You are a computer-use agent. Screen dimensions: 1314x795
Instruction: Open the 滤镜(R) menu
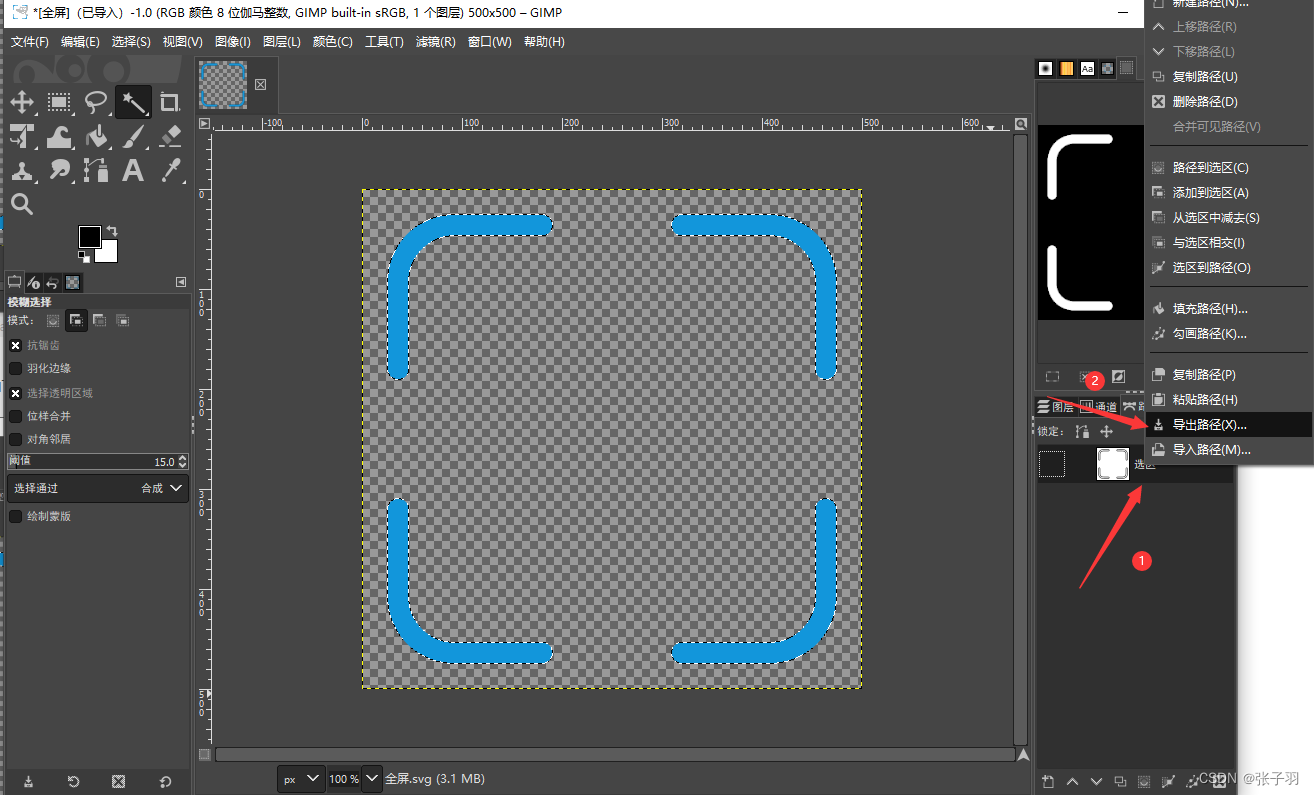[x=435, y=42]
